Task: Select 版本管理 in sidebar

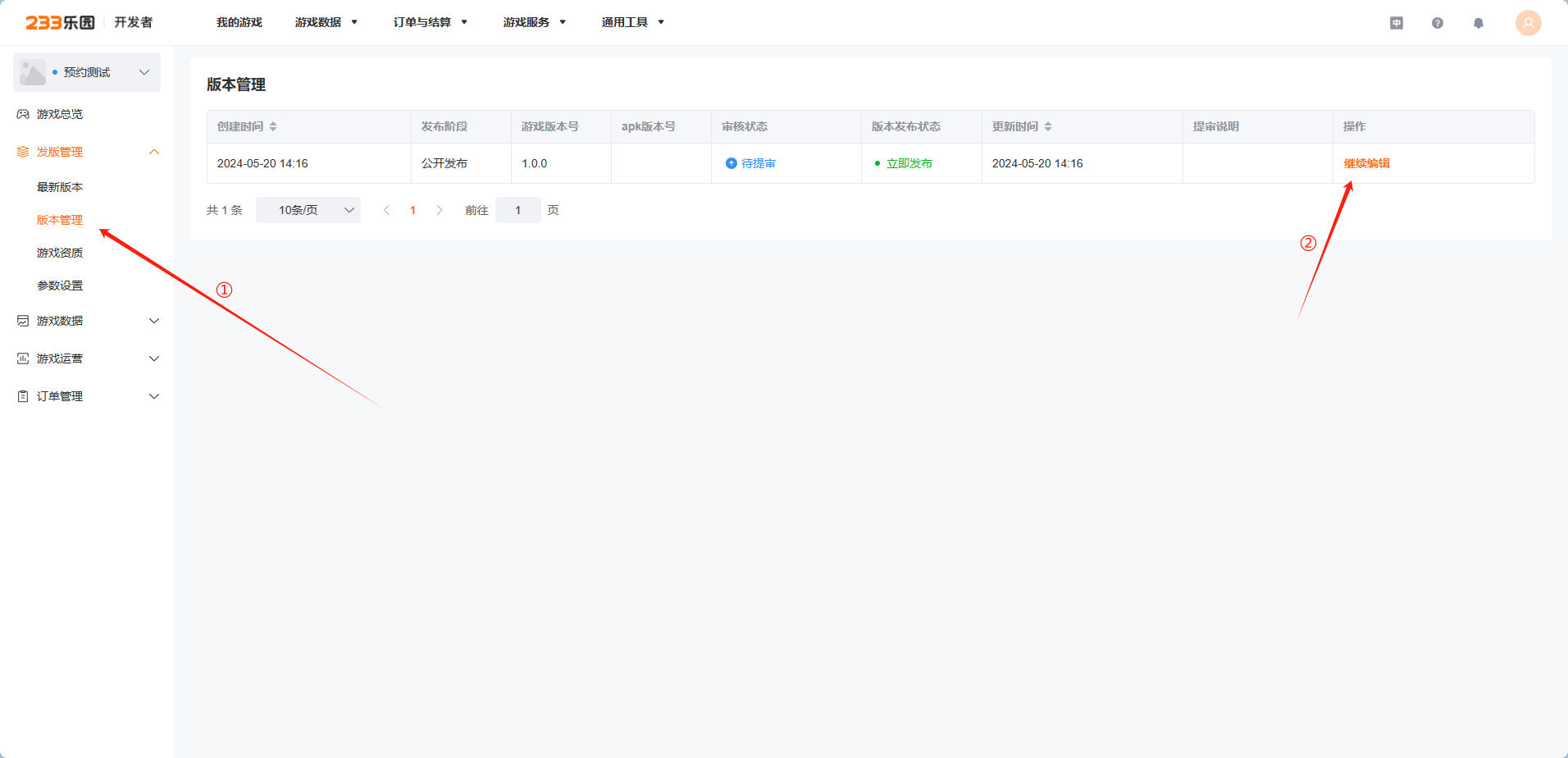Action: 60,220
